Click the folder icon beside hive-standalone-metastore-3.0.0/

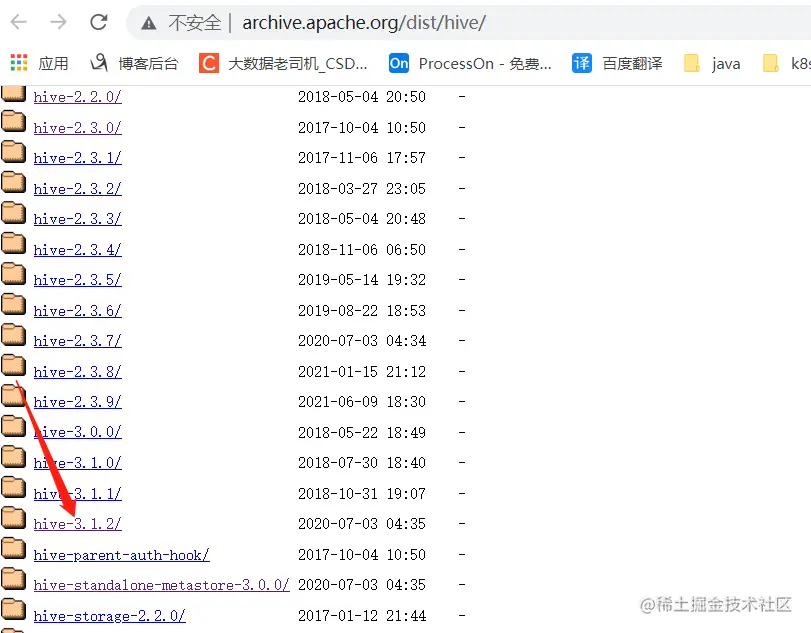coord(13,579)
